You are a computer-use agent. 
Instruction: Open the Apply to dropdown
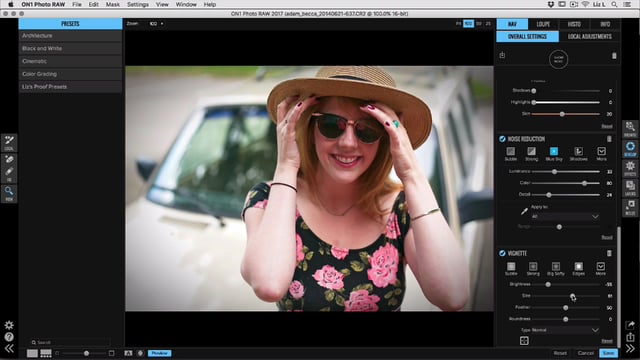(565, 216)
